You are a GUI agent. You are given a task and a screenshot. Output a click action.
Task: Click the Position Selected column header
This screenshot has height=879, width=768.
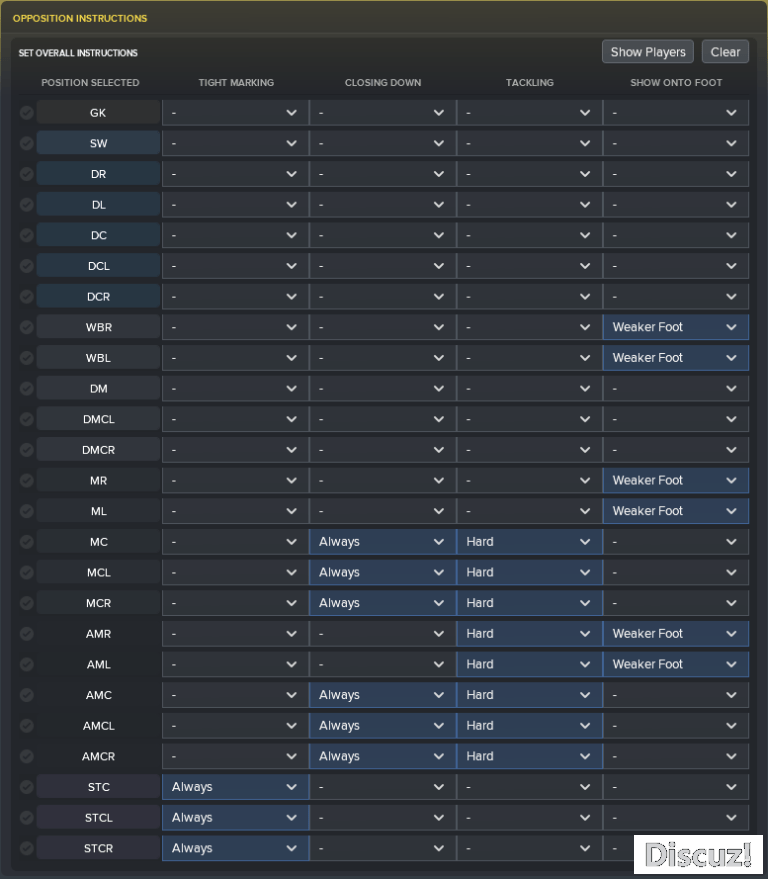click(x=90, y=82)
